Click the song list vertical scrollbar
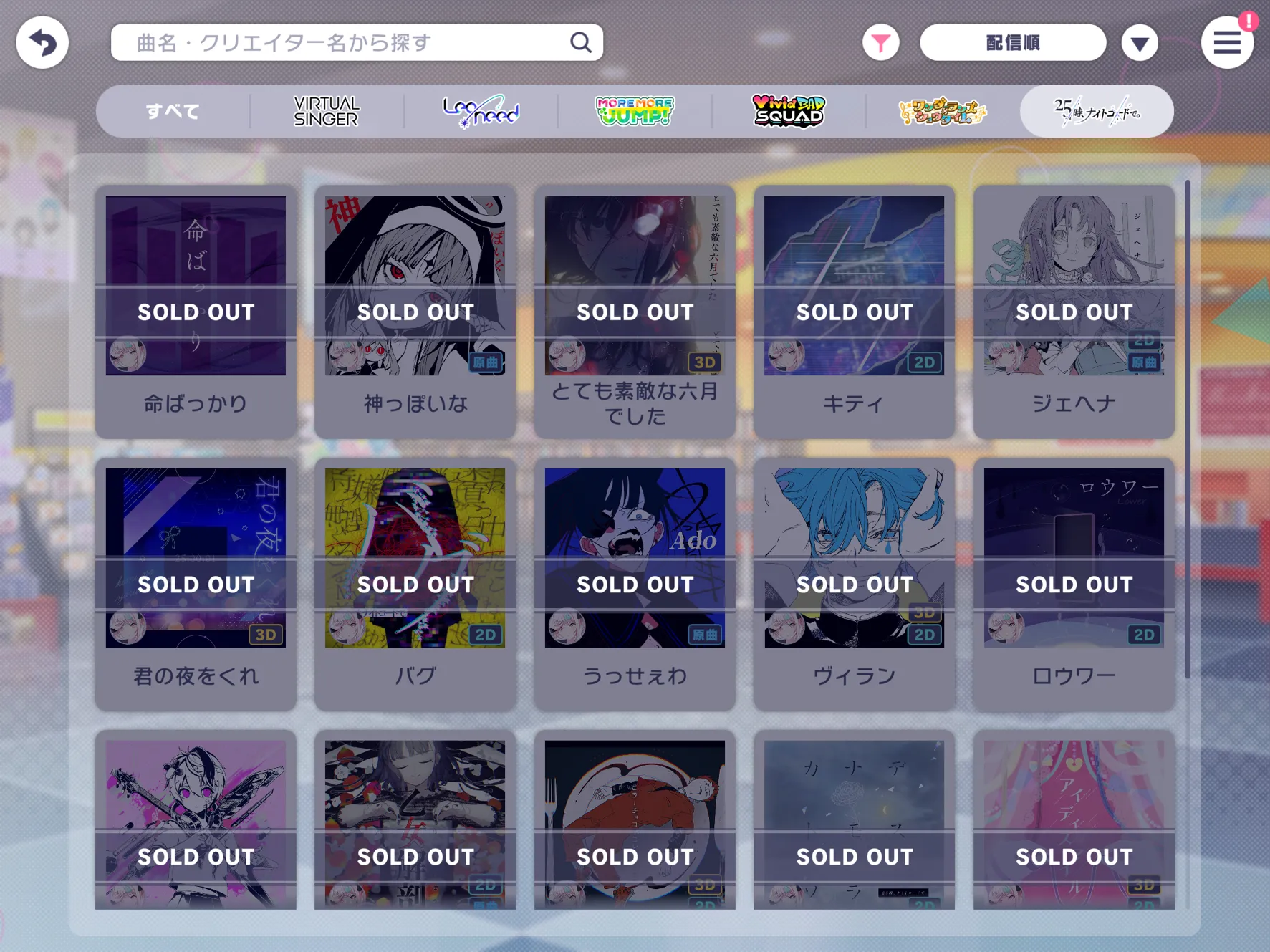1270x952 pixels. pos(1188,428)
